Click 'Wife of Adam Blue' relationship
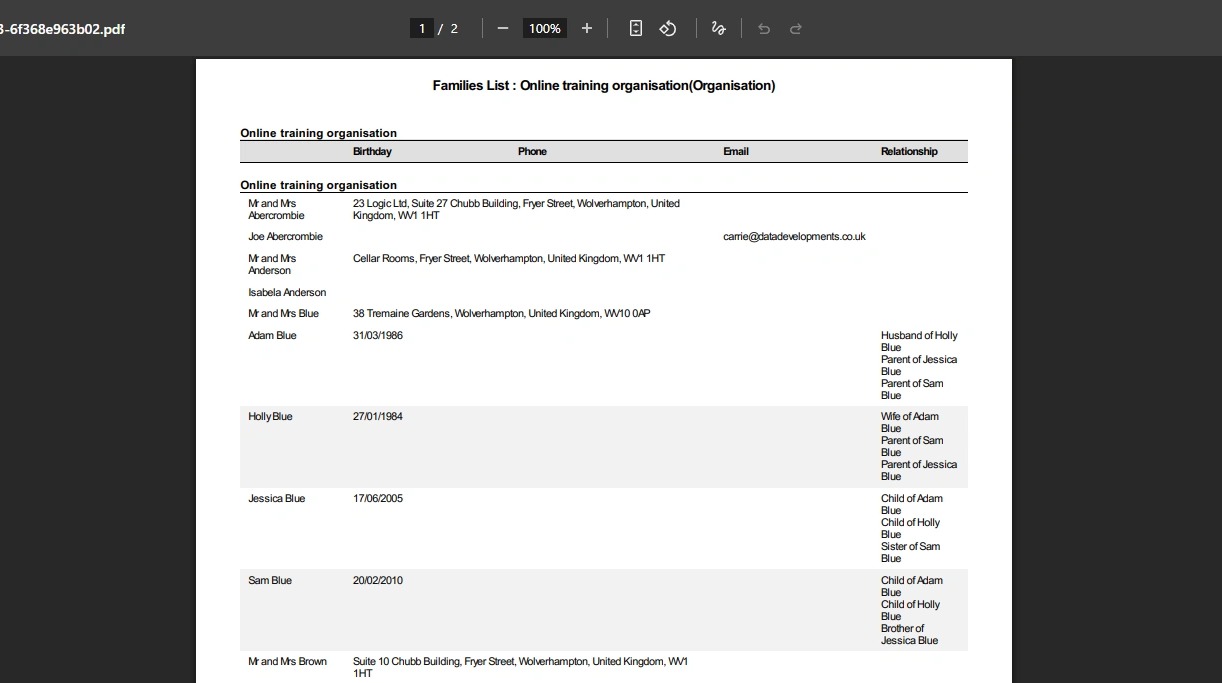This screenshot has height=683, width=1222. click(910, 422)
